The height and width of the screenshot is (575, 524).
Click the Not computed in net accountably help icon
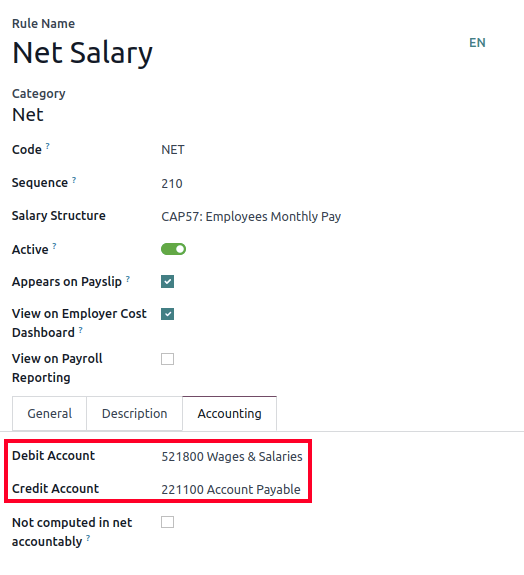click(x=88, y=538)
